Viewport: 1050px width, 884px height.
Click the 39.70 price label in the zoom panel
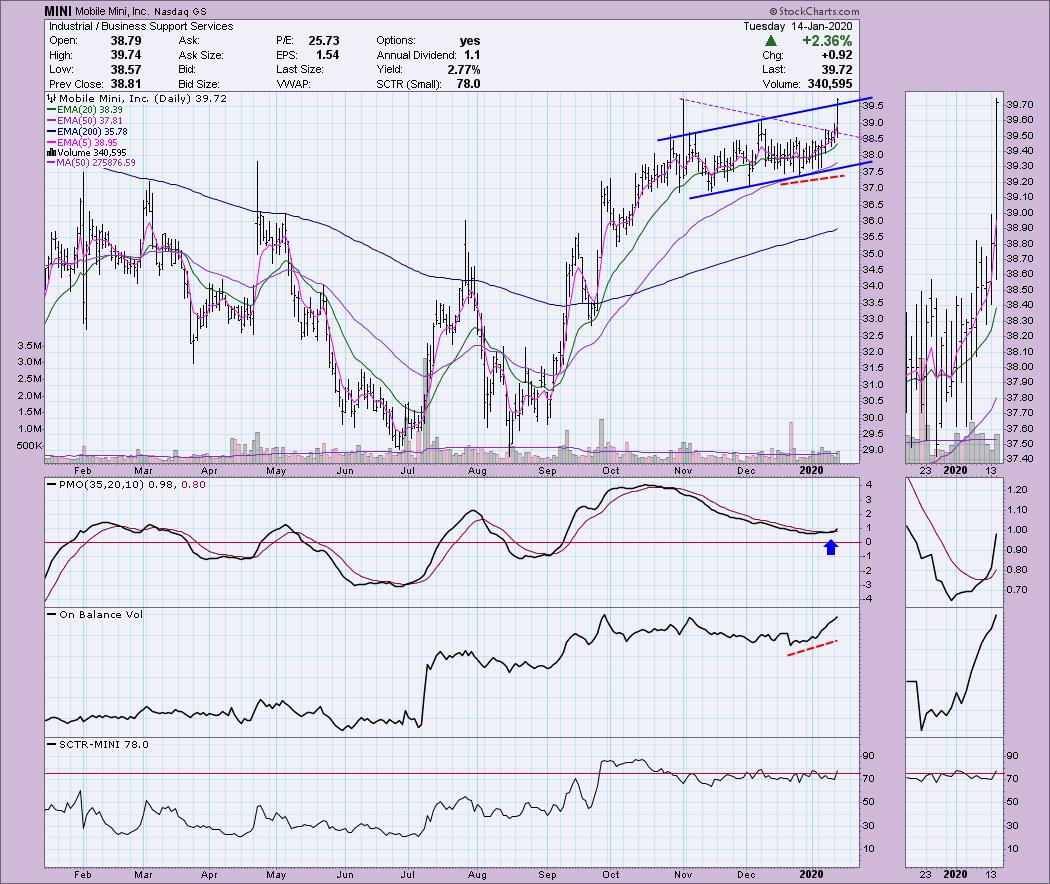coord(1019,104)
